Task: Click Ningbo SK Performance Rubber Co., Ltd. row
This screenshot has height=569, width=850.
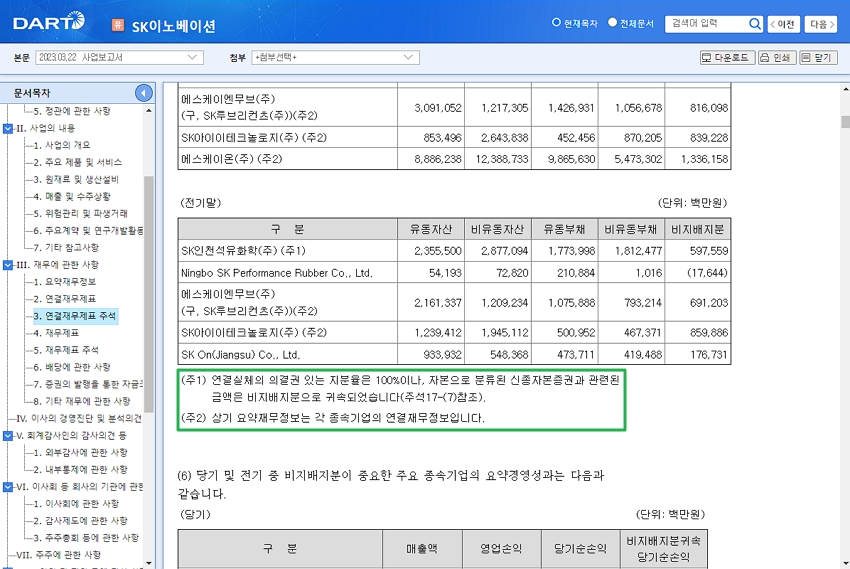Action: coord(276,273)
